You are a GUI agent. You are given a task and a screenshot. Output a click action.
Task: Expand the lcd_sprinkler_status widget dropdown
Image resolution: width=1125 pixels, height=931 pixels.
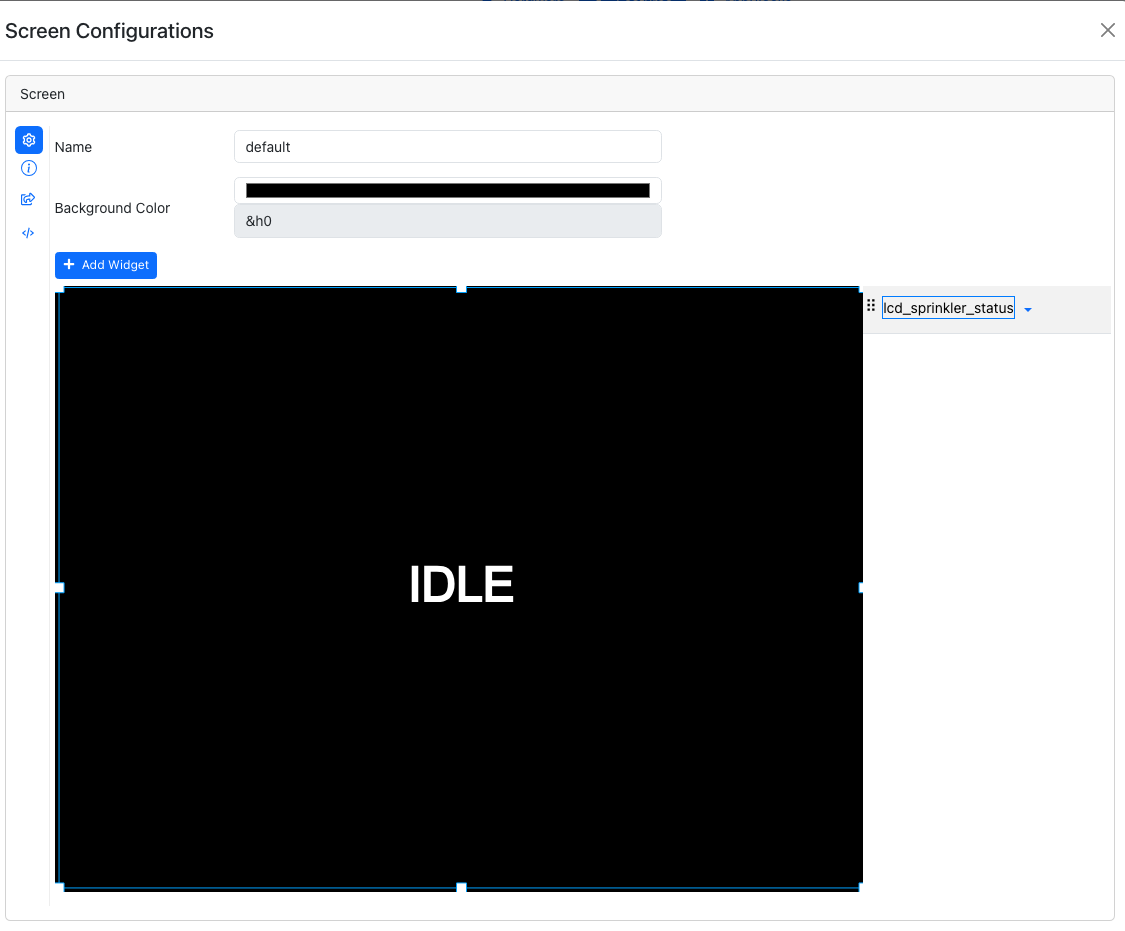[1027, 309]
